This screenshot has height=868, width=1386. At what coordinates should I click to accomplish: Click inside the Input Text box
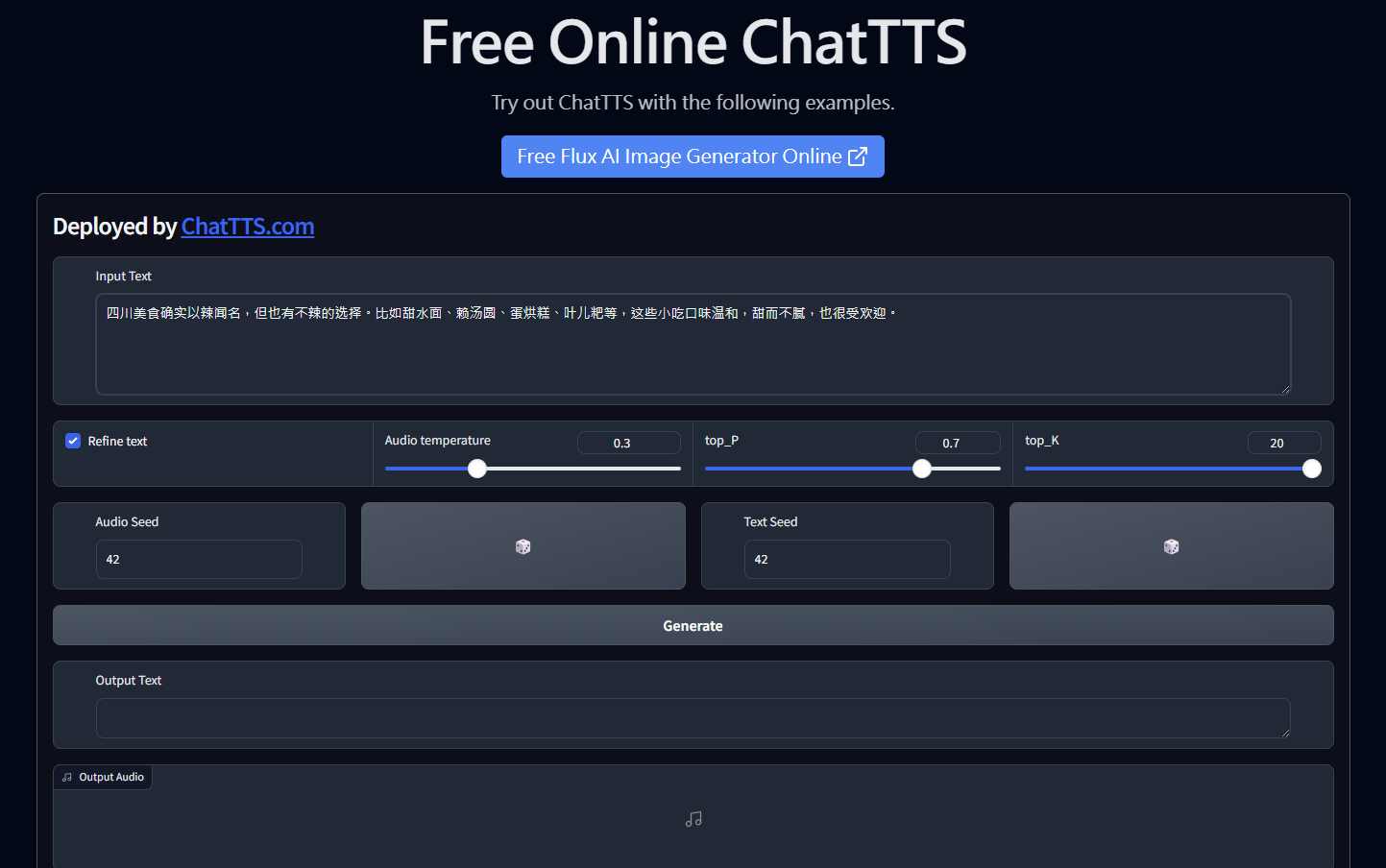(693, 344)
